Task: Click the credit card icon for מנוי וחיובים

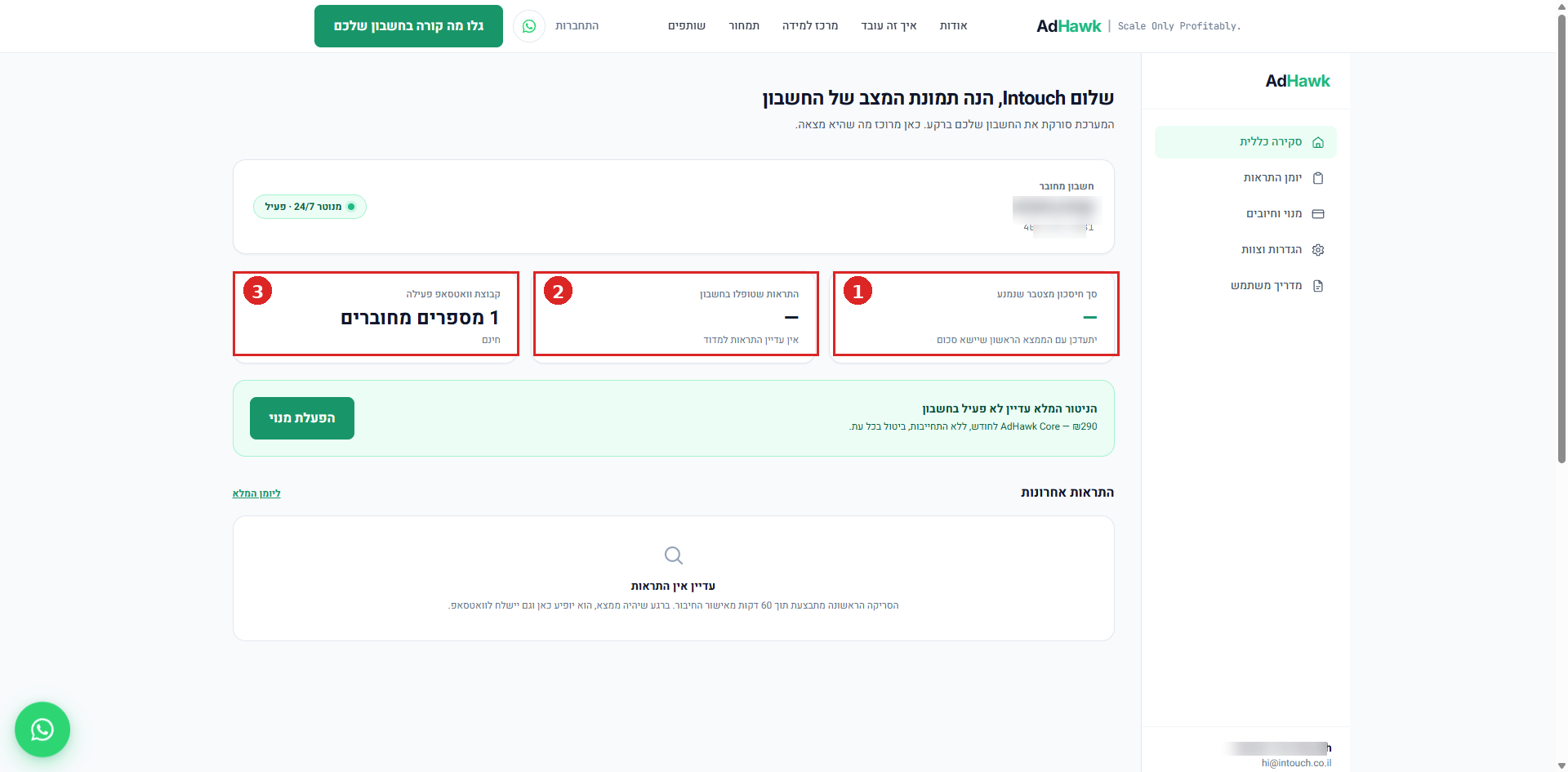Action: point(1317,214)
